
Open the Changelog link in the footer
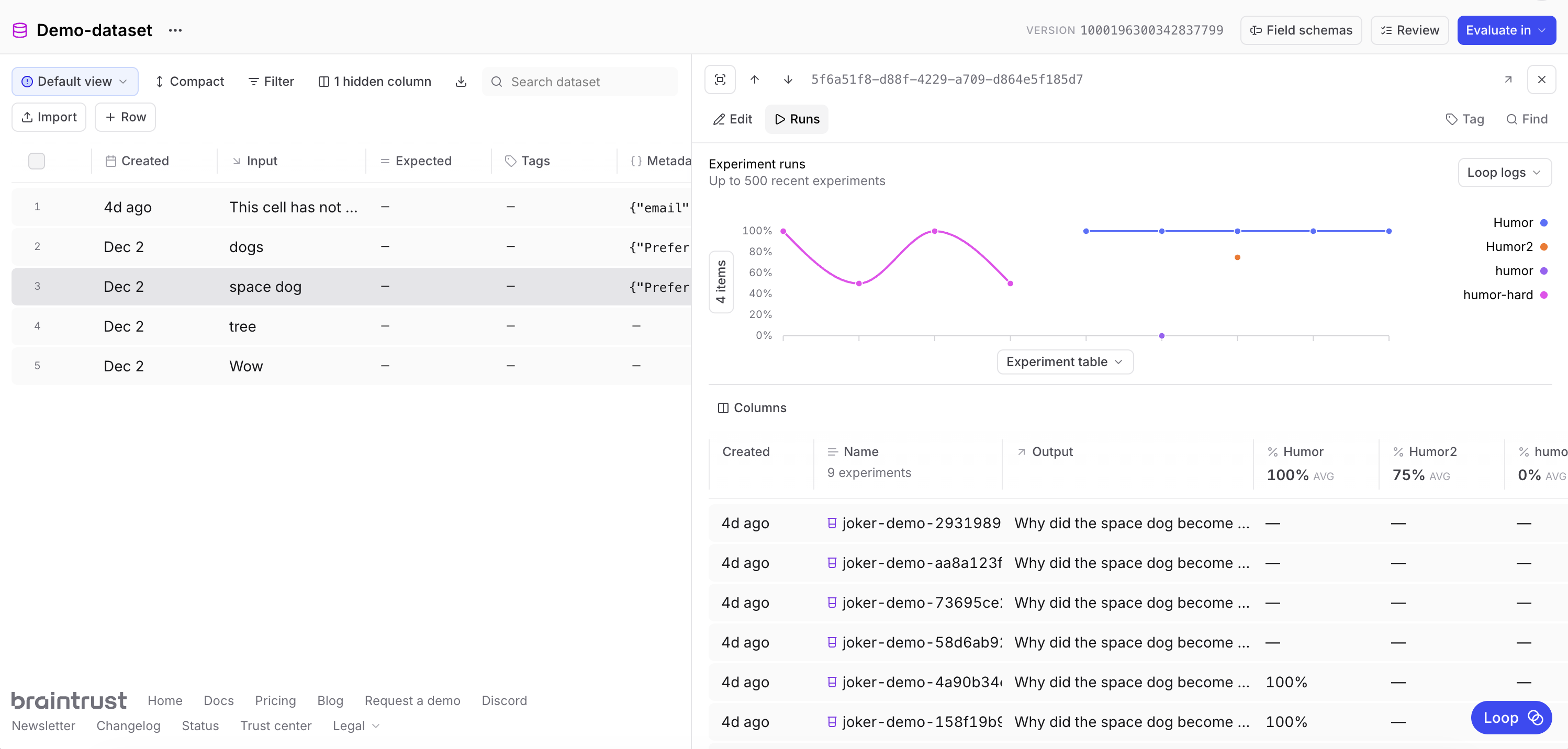click(128, 725)
